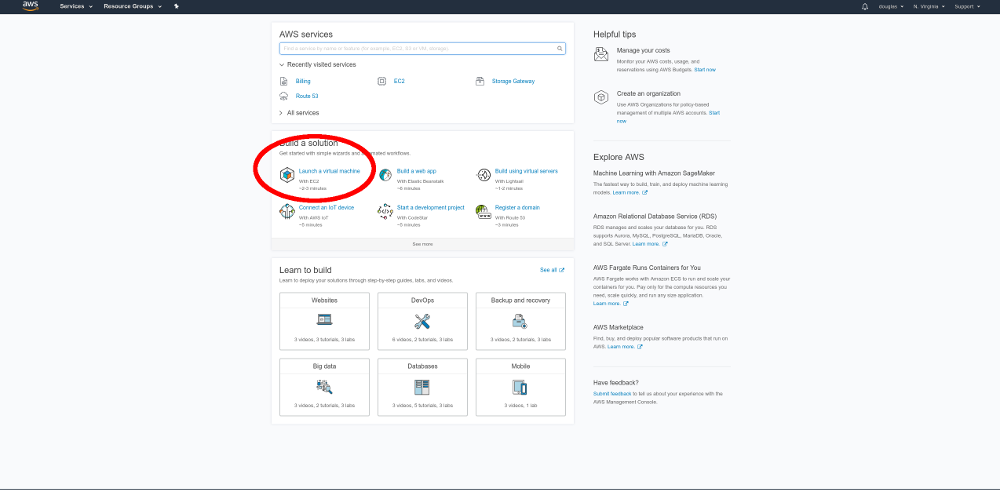Click the Submit feedback link
The image size is (1000, 490).
click(612, 394)
